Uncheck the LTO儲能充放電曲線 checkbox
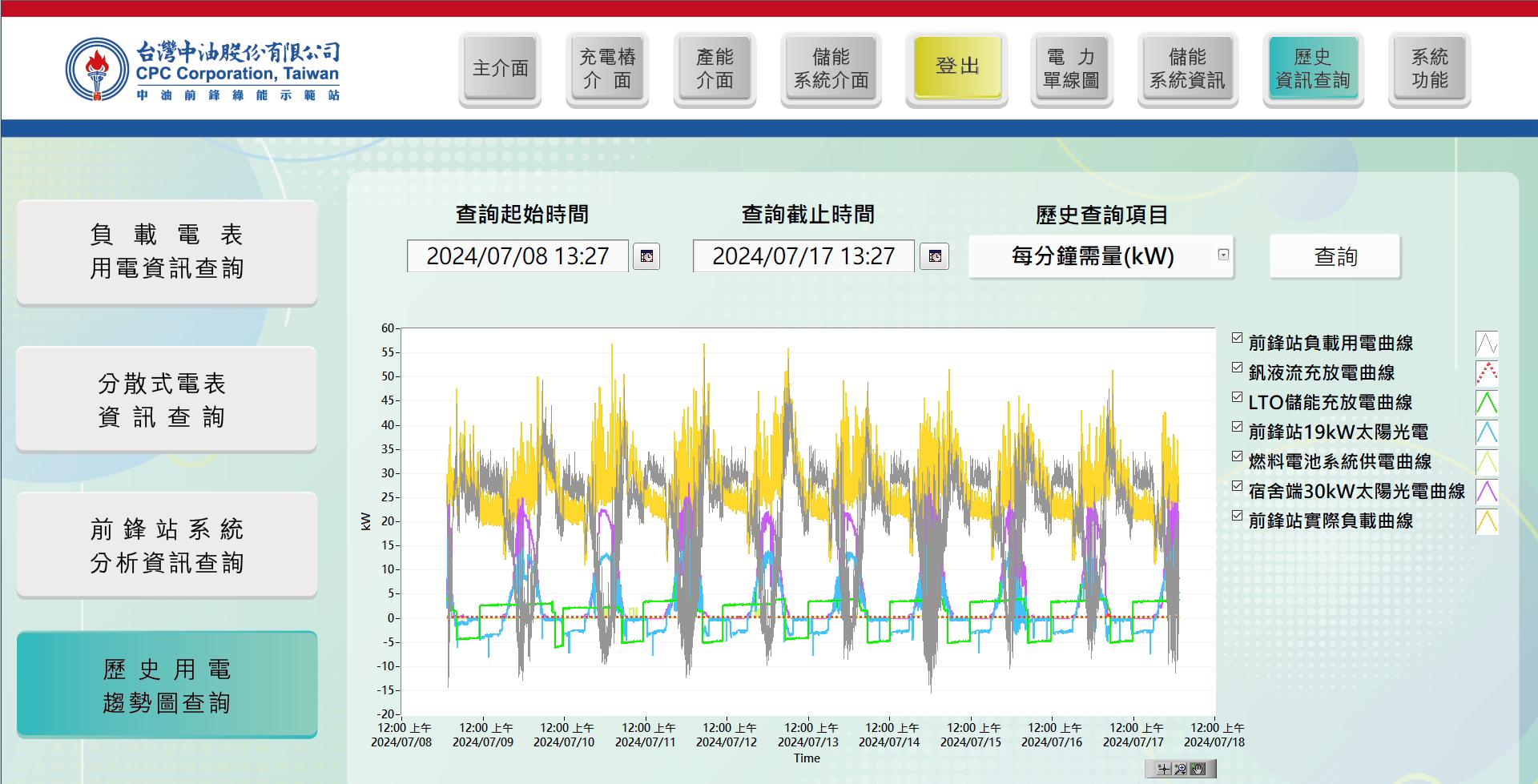This screenshot has width=1538, height=784. click(1237, 397)
